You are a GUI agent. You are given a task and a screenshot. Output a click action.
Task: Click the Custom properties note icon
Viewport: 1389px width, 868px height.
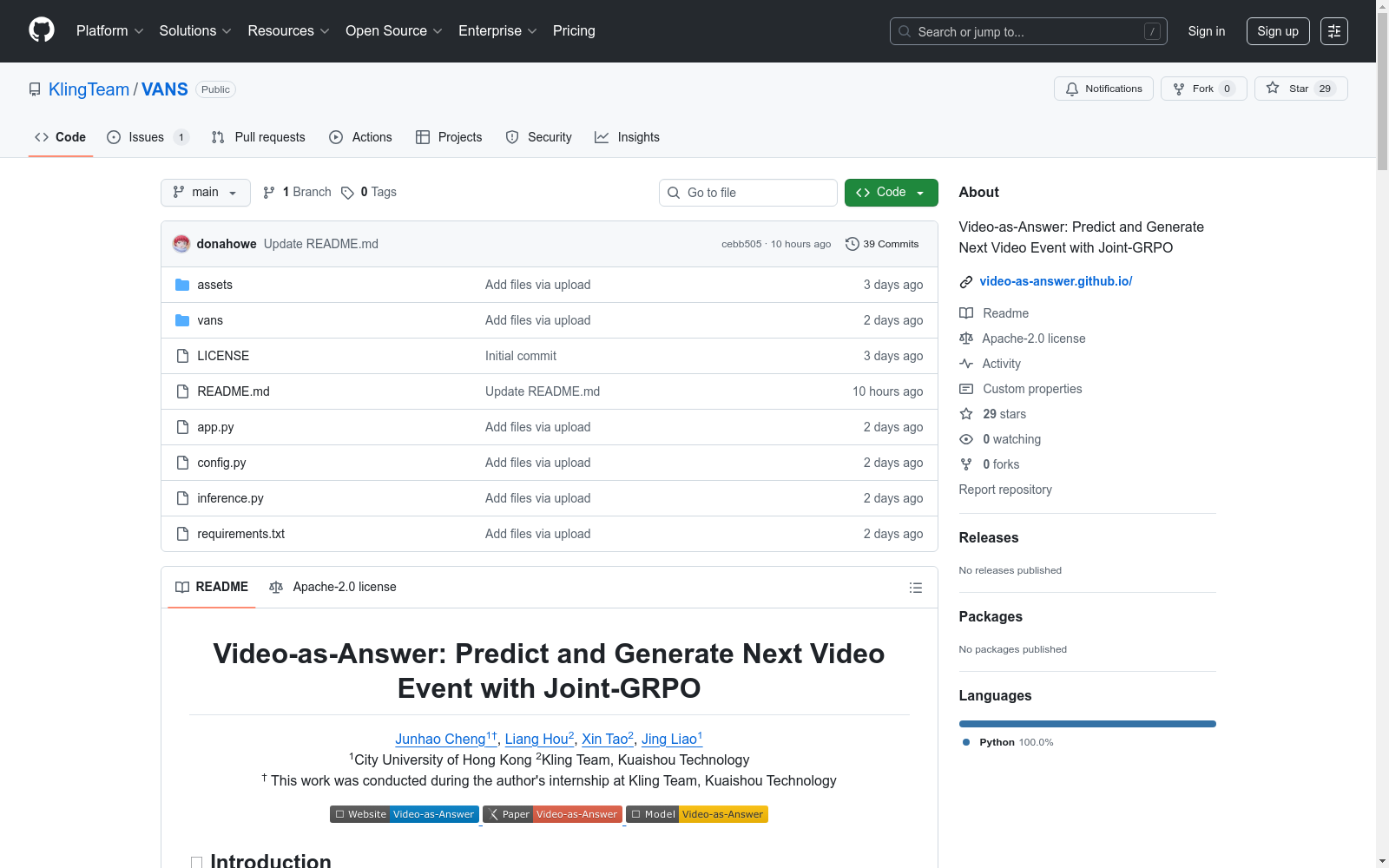(x=966, y=389)
